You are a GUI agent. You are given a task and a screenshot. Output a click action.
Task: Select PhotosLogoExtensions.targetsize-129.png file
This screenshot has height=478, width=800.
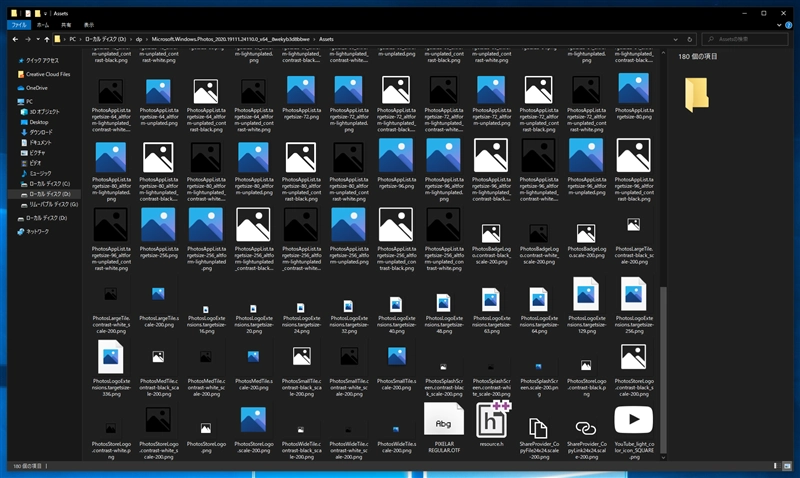[586, 306]
